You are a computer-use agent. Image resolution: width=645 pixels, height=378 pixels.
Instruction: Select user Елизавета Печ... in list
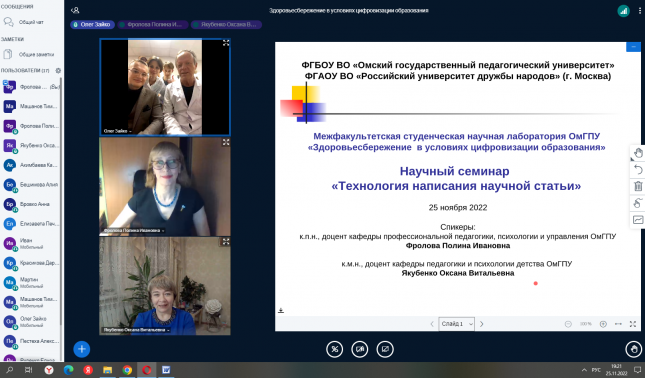pos(31,224)
